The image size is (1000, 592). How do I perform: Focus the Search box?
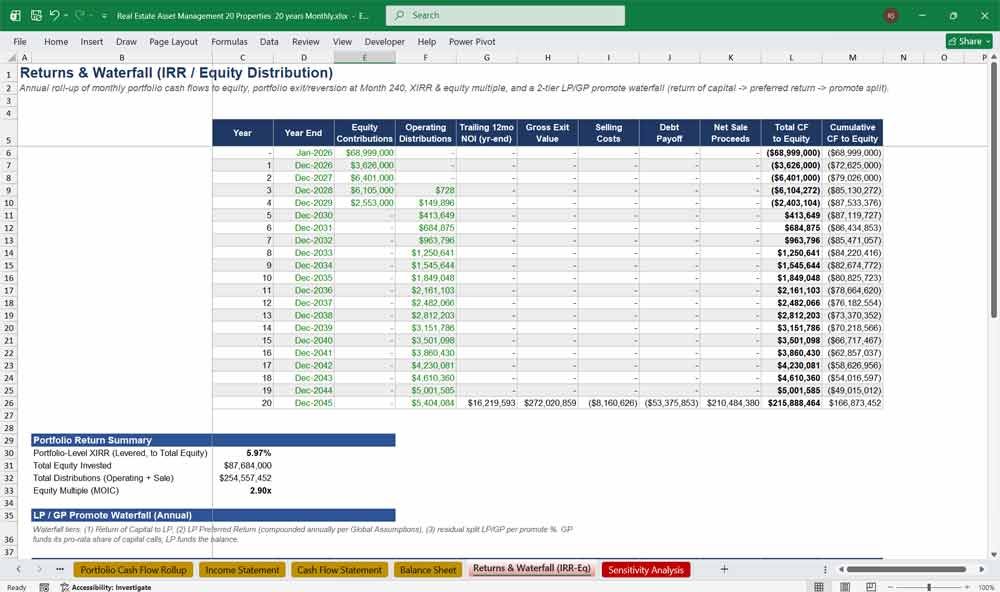pos(505,15)
